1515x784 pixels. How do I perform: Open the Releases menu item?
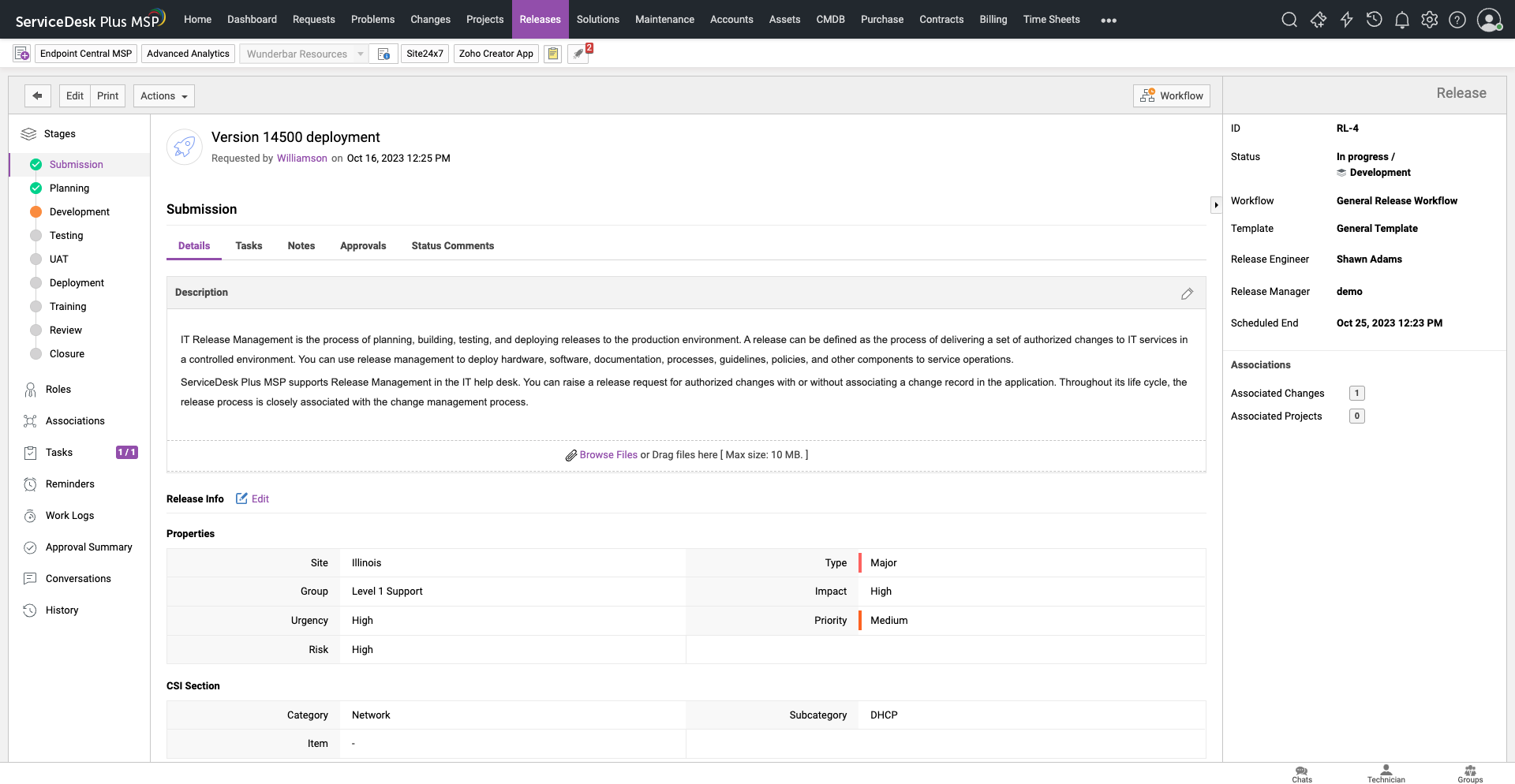(x=540, y=19)
